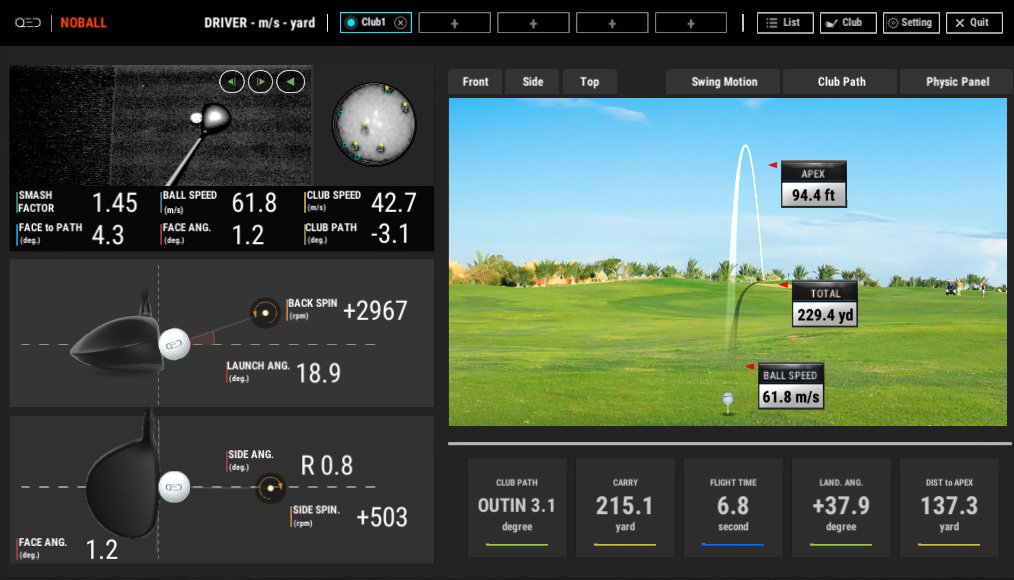Click the golf ball on tee icon

pos(728,402)
